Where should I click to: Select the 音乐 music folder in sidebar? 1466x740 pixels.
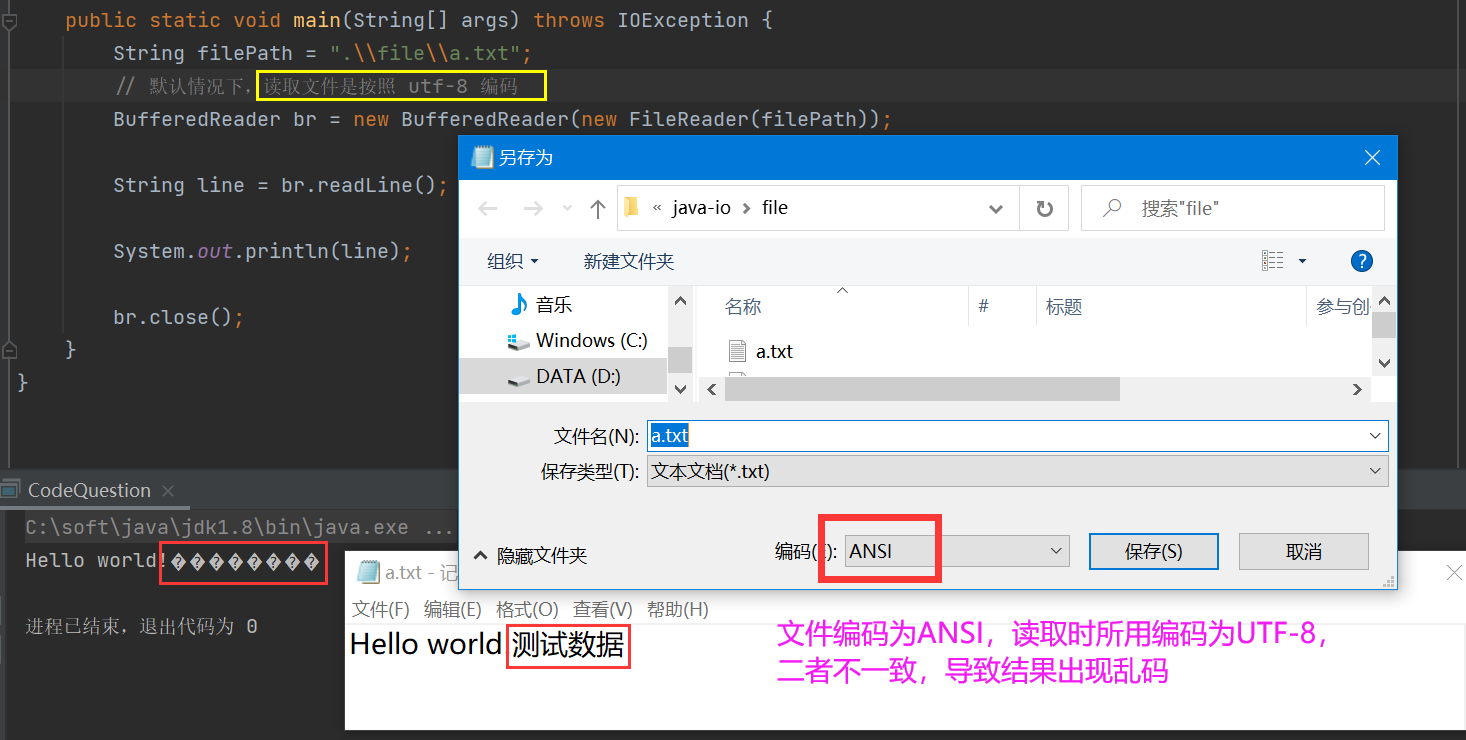click(x=553, y=302)
